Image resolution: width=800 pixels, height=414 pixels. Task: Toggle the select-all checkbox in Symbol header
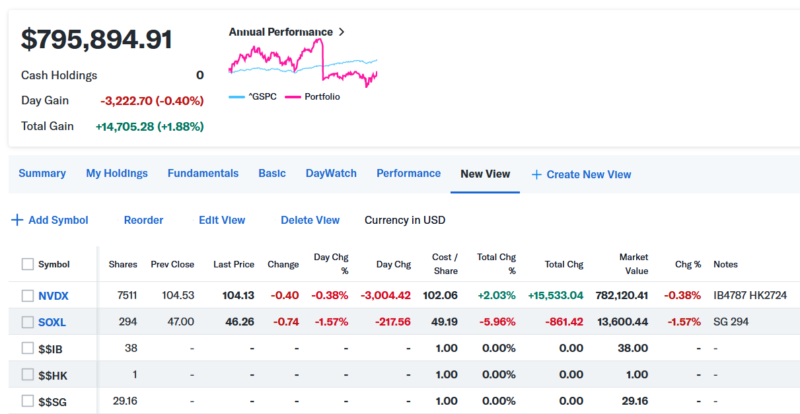(x=28, y=264)
